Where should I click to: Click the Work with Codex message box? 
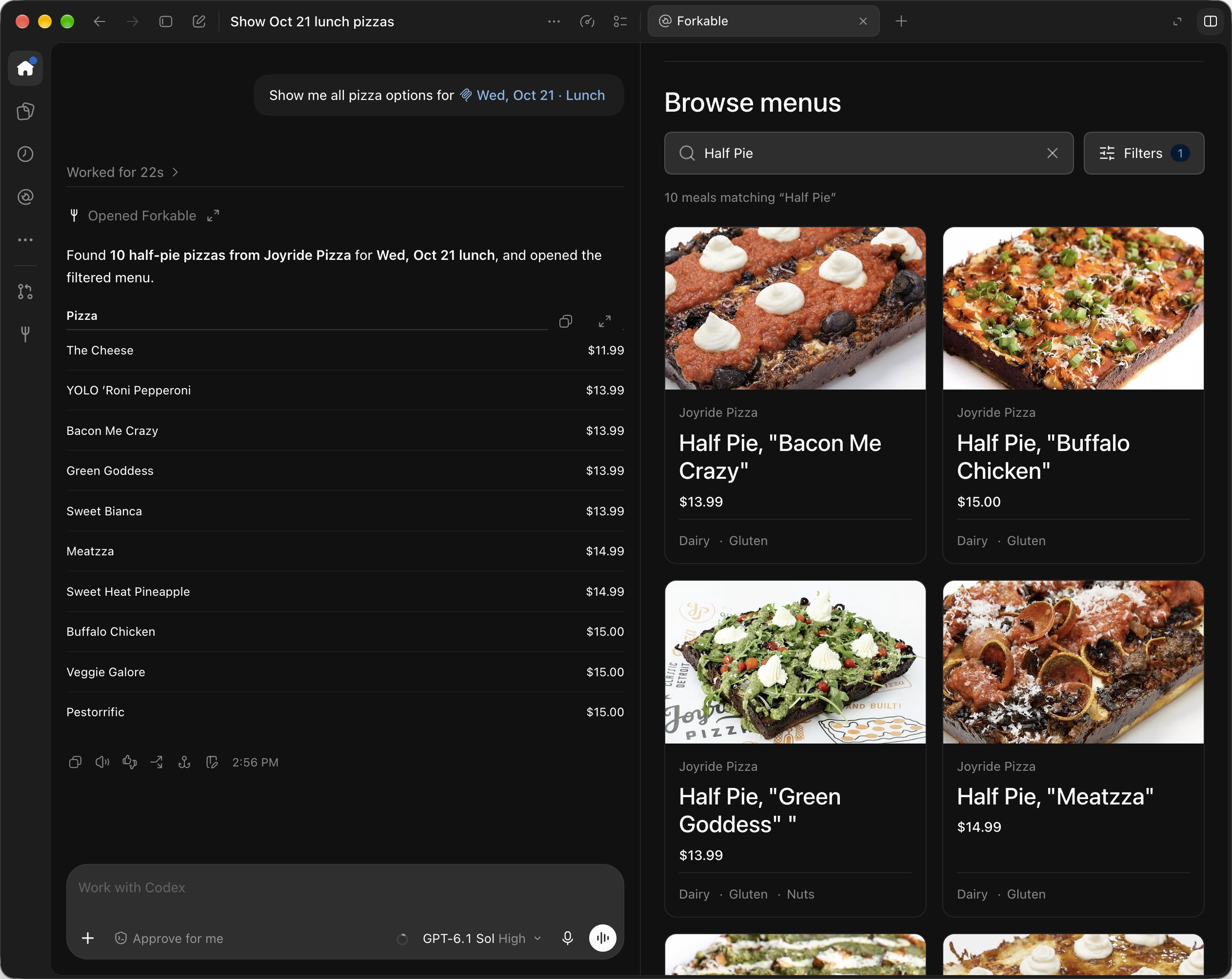[x=345, y=888]
